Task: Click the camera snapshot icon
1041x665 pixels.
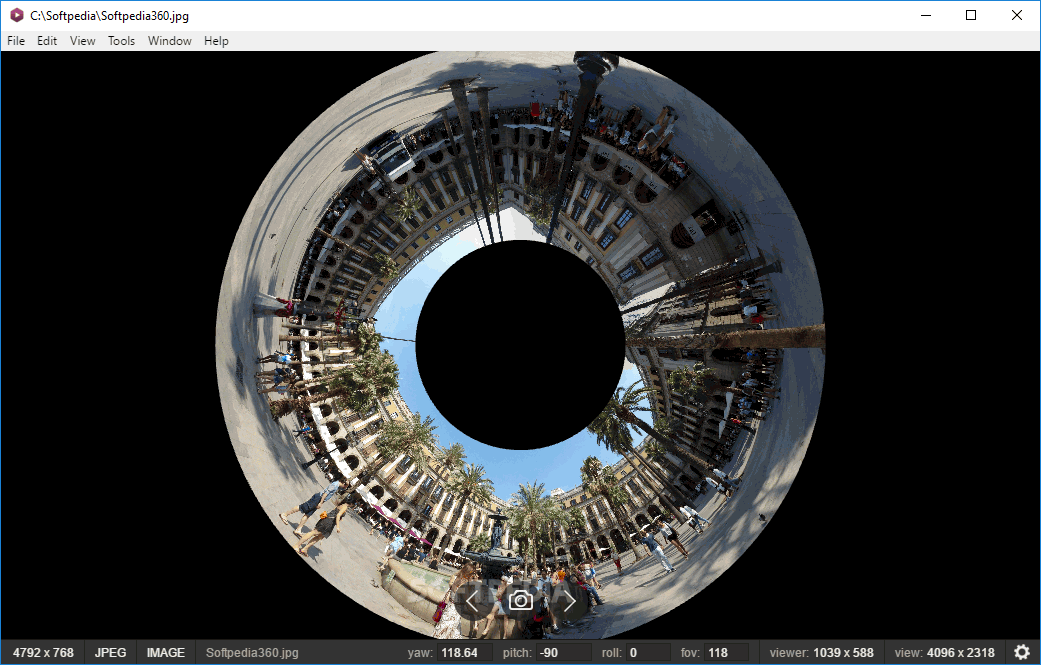Action: coord(520,601)
